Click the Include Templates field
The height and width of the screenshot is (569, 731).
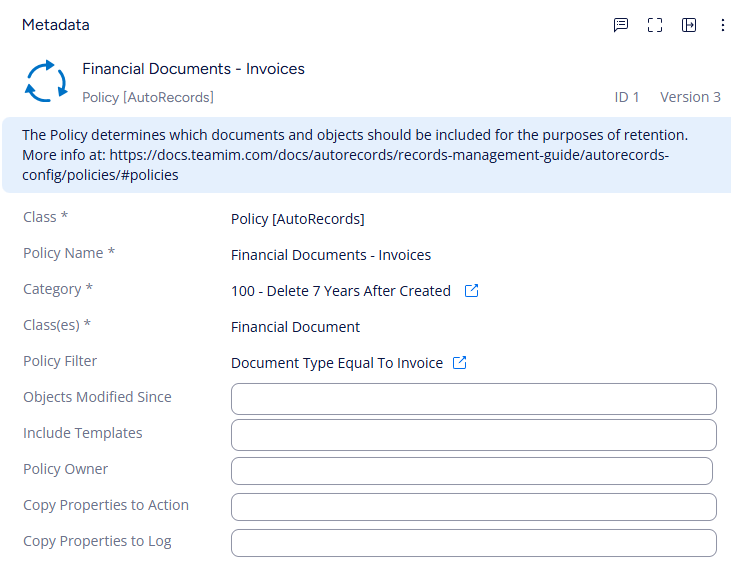[x=473, y=434]
